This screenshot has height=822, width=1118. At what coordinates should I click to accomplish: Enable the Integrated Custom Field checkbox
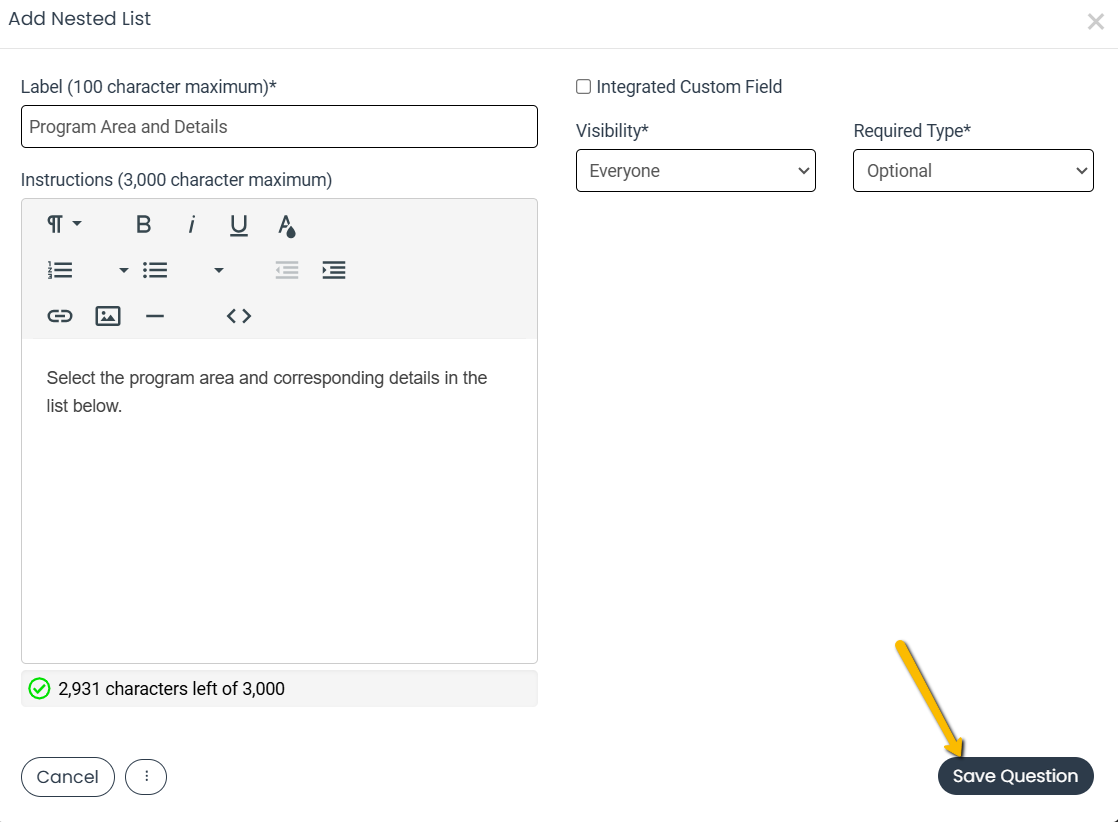pos(583,87)
